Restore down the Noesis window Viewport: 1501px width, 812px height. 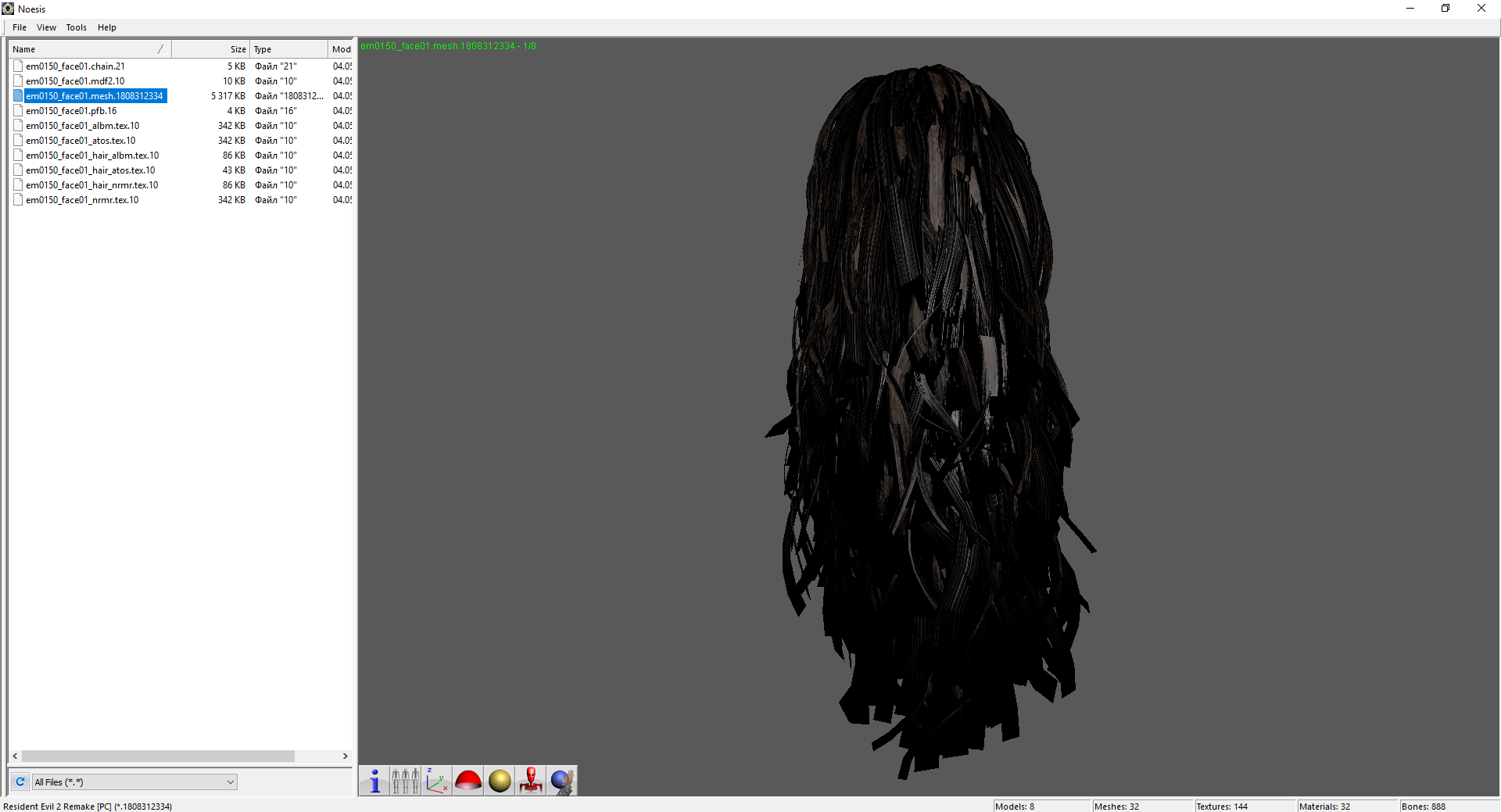(1445, 9)
